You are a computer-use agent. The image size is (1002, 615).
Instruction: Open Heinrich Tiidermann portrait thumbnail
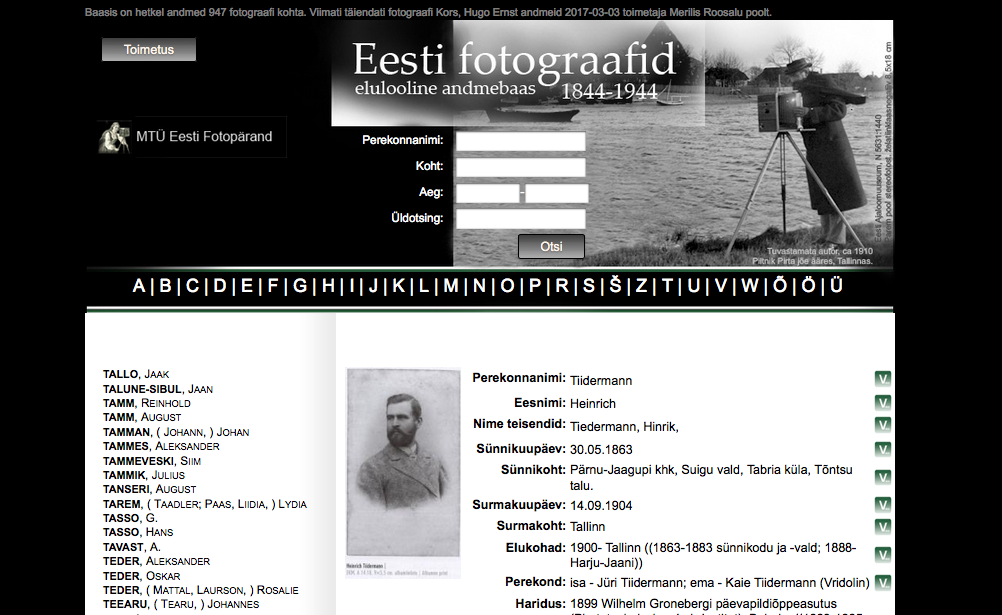tap(403, 472)
